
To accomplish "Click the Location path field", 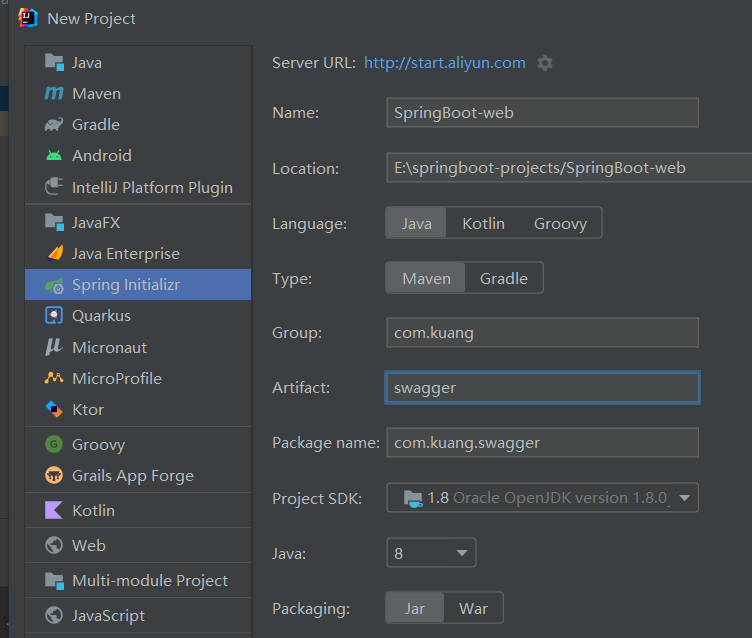I will [569, 168].
